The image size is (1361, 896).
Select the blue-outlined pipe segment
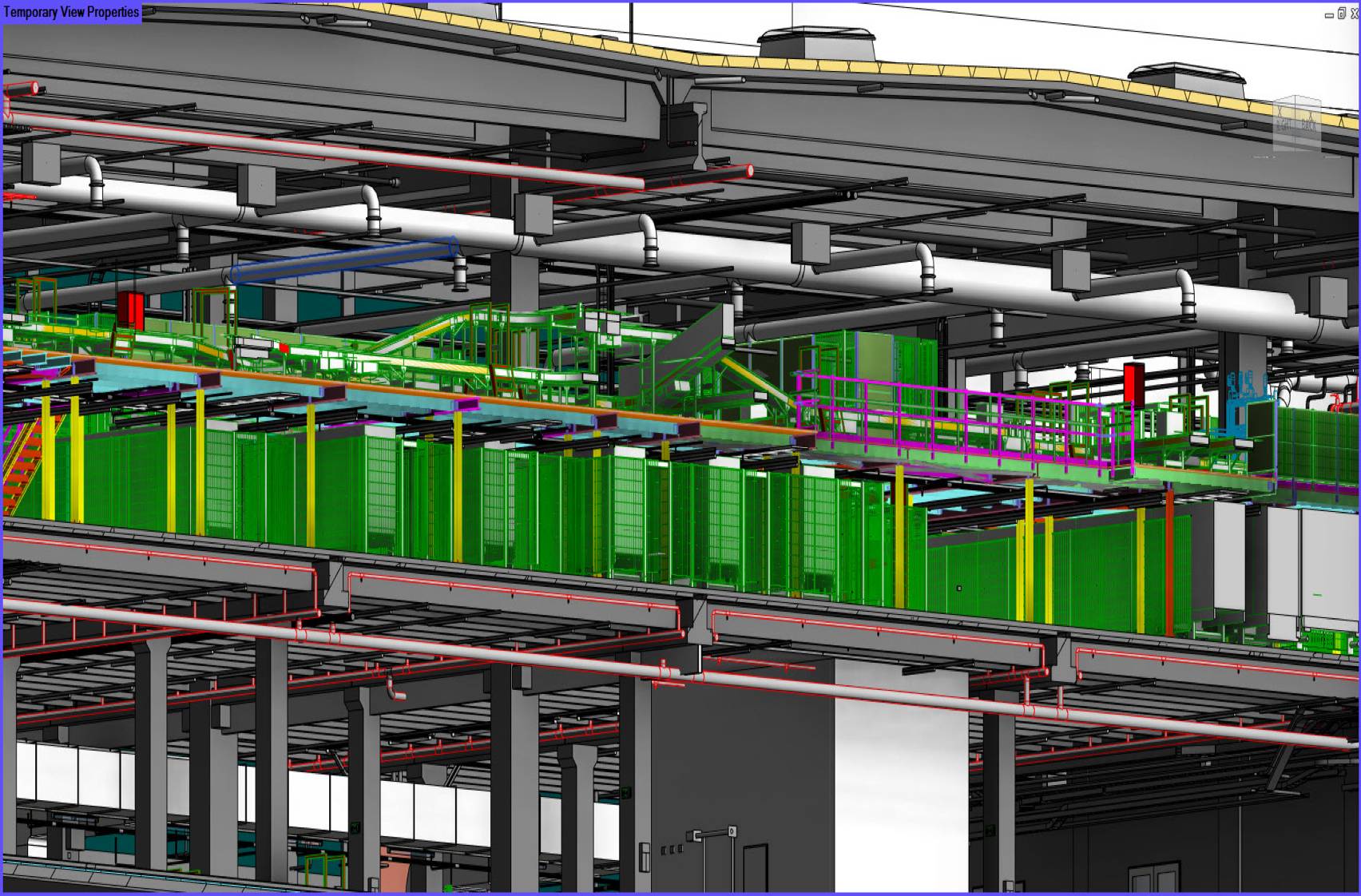(343, 260)
